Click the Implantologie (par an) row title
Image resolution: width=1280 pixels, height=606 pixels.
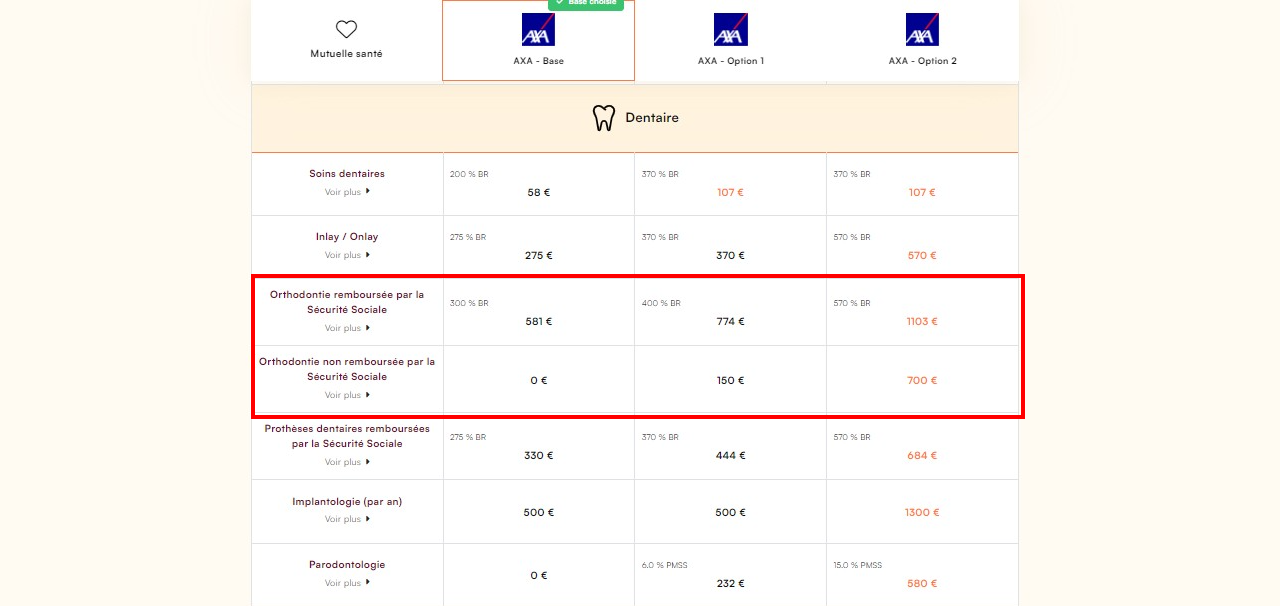(347, 502)
